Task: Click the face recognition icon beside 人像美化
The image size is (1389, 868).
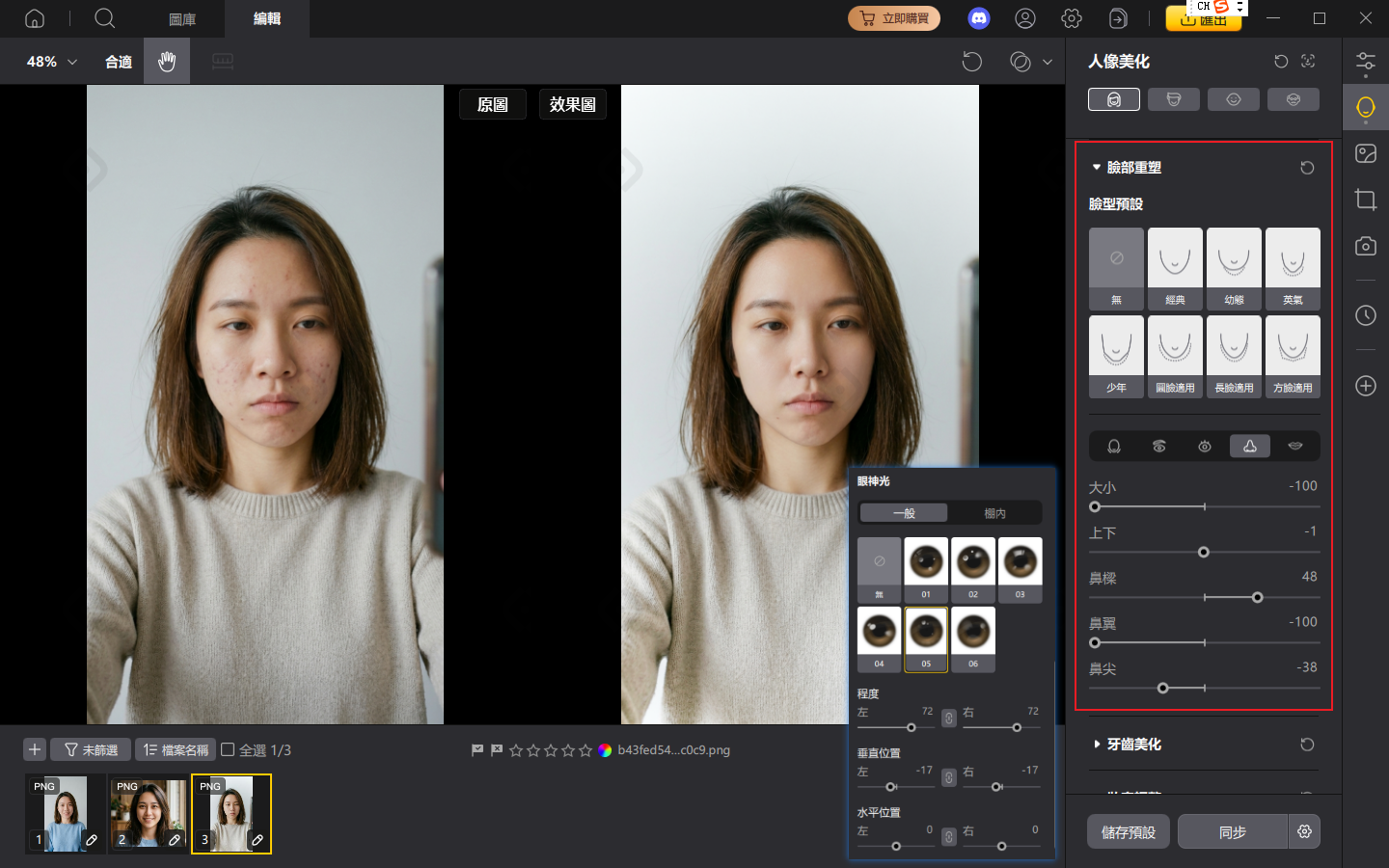Action: pyautogui.click(x=1307, y=61)
